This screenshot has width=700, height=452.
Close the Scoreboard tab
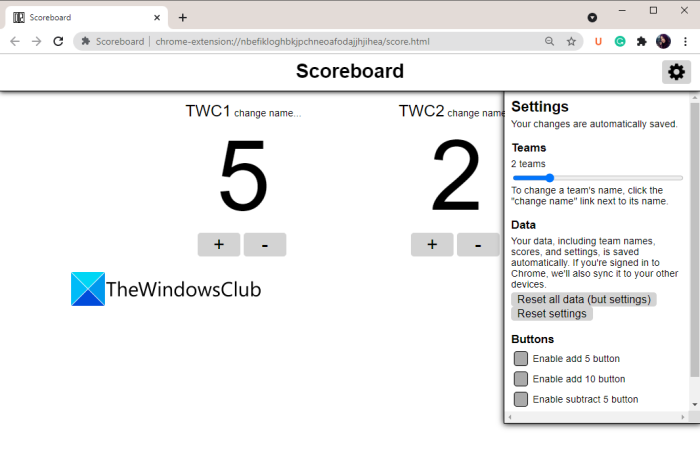[157, 17]
